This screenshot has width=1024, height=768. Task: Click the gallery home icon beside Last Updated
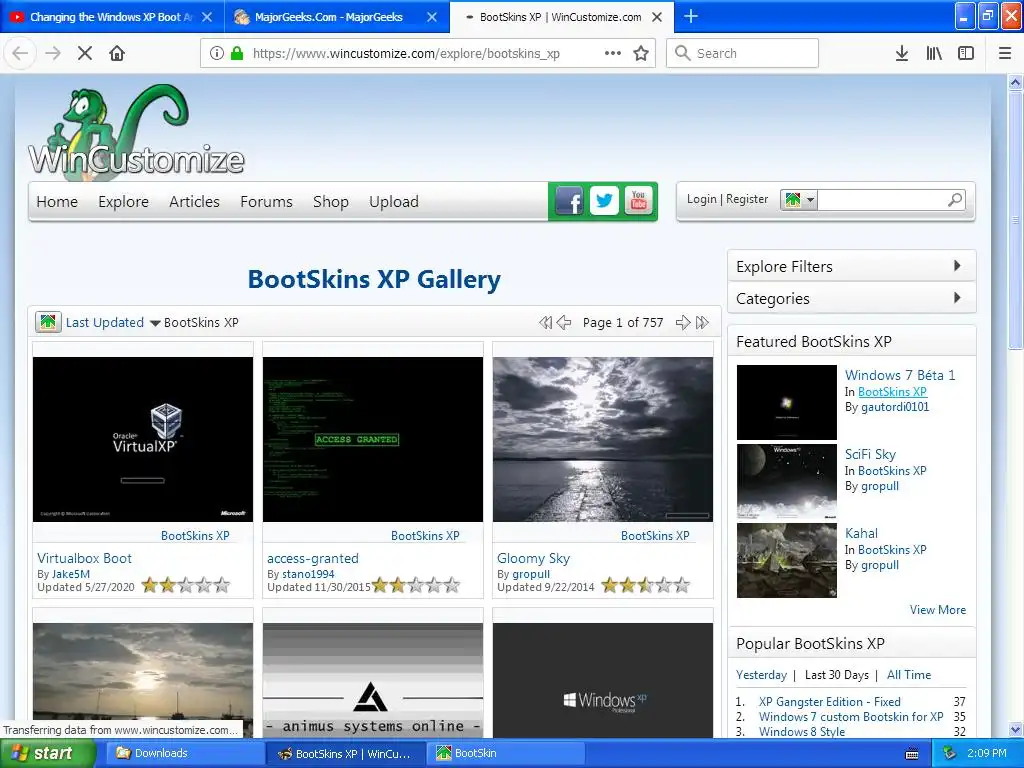(x=48, y=322)
